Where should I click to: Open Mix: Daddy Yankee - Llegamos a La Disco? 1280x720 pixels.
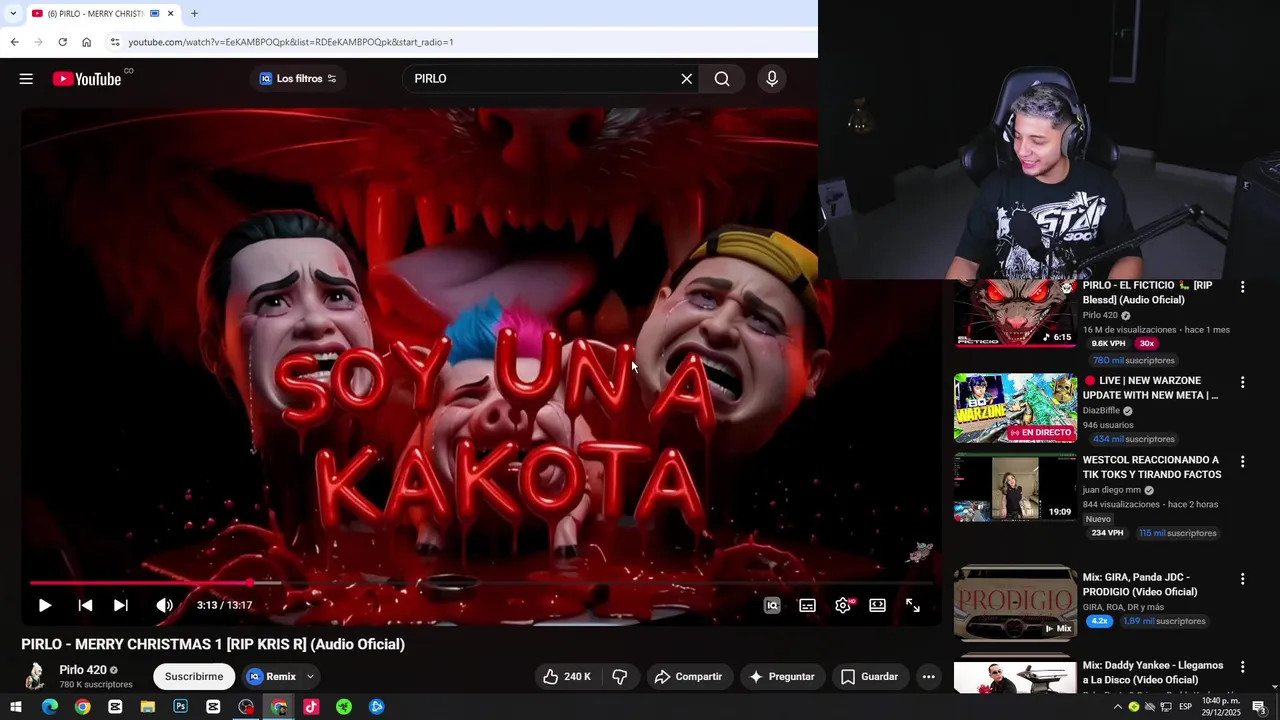pyautogui.click(x=1153, y=673)
